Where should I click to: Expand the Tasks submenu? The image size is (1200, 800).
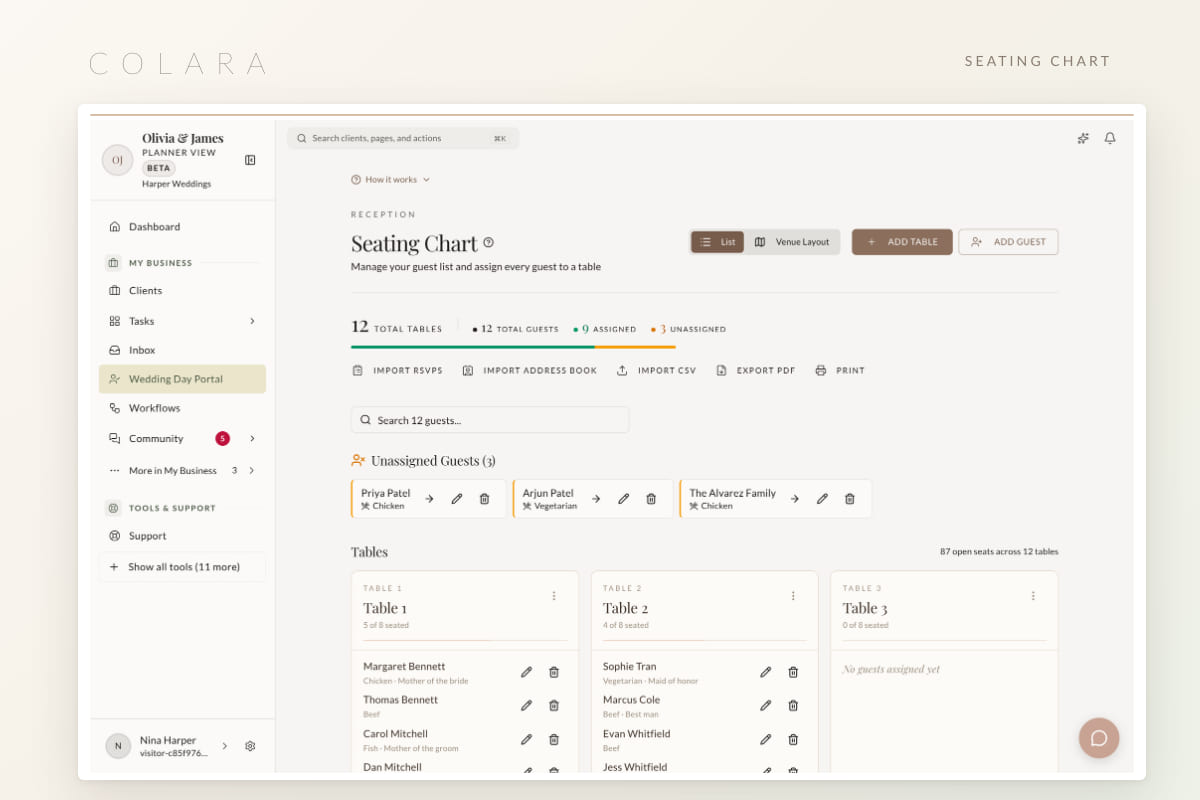pos(252,321)
